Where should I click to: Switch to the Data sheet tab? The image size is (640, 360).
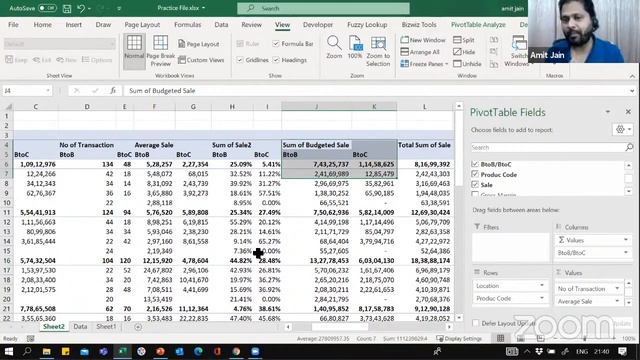click(x=80, y=327)
